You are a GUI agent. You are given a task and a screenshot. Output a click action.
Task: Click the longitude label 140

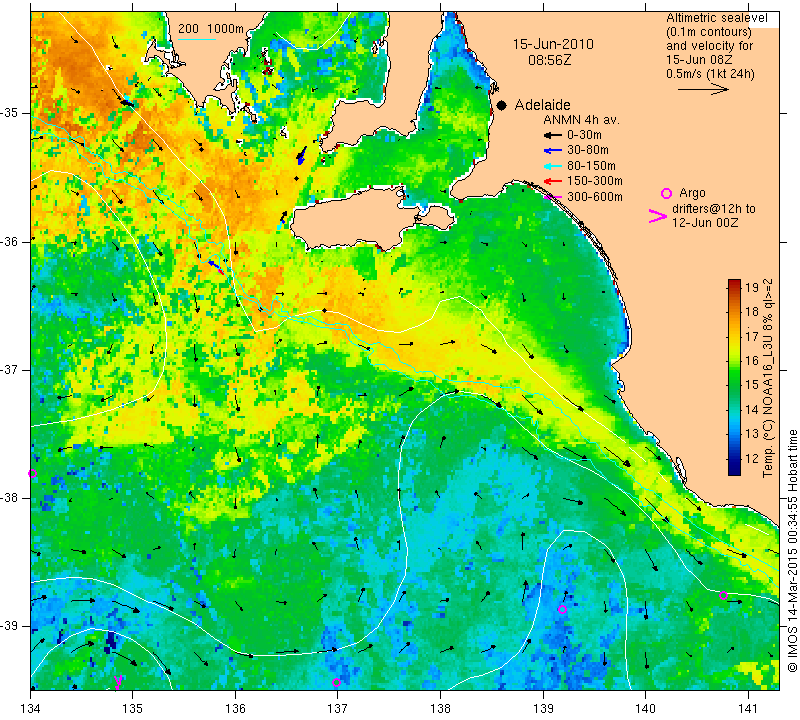(645, 708)
